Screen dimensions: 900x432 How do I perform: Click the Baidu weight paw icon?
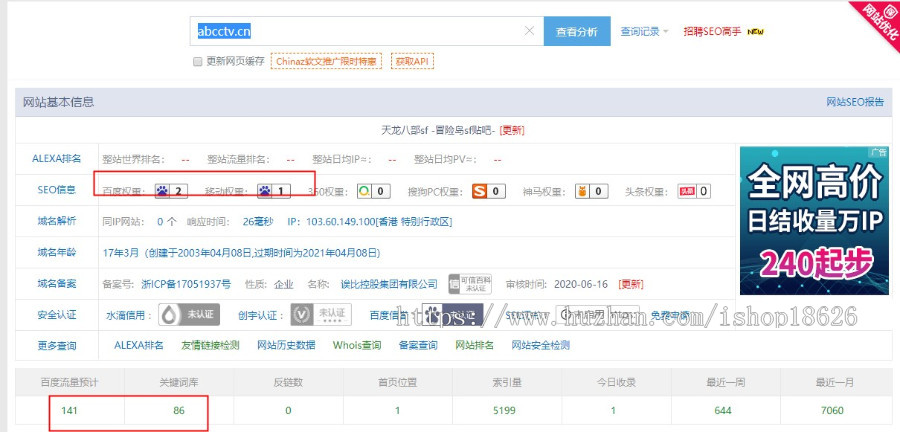coord(164,191)
